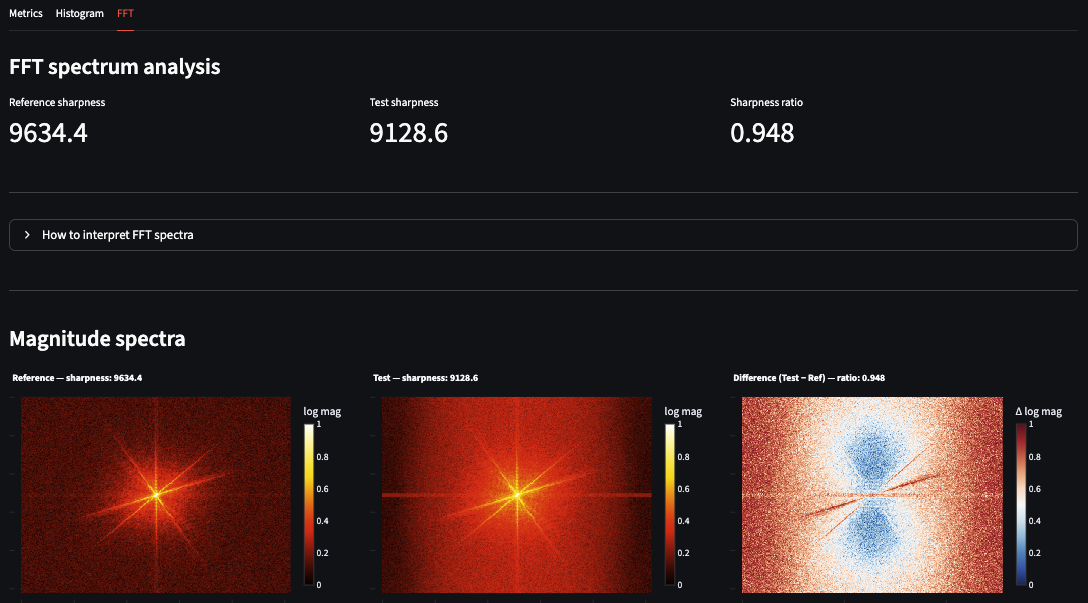
Task: Switch to the Metrics tab
Action: [25, 13]
